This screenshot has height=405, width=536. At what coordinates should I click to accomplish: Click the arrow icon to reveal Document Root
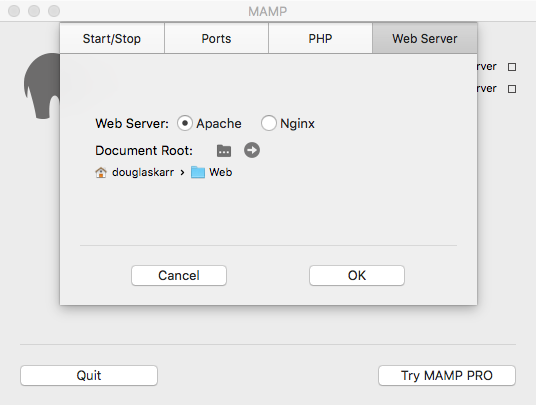coord(252,150)
